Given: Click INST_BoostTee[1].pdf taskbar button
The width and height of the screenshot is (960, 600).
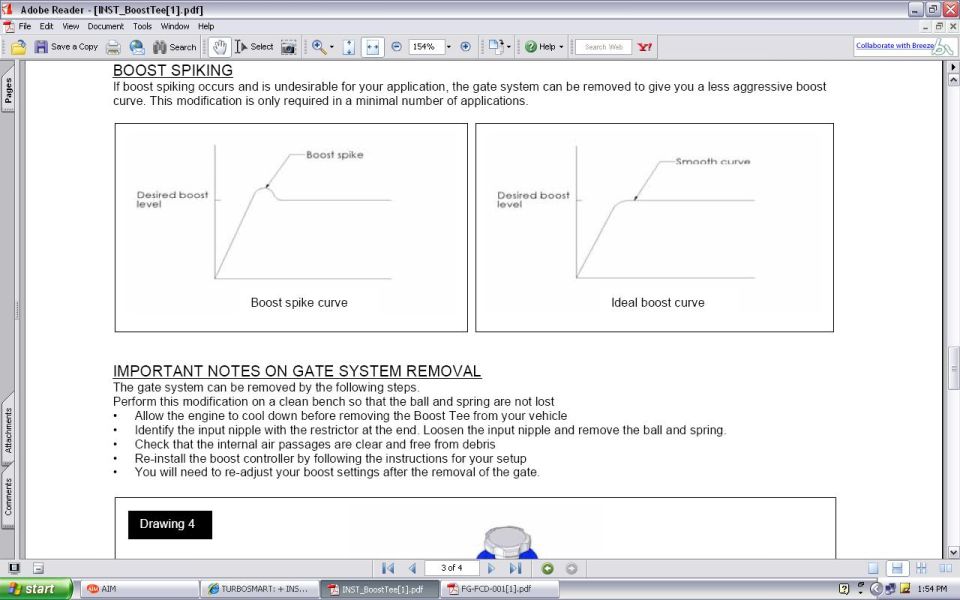Looking at the screenshot, I should click(x=380, y=589).
